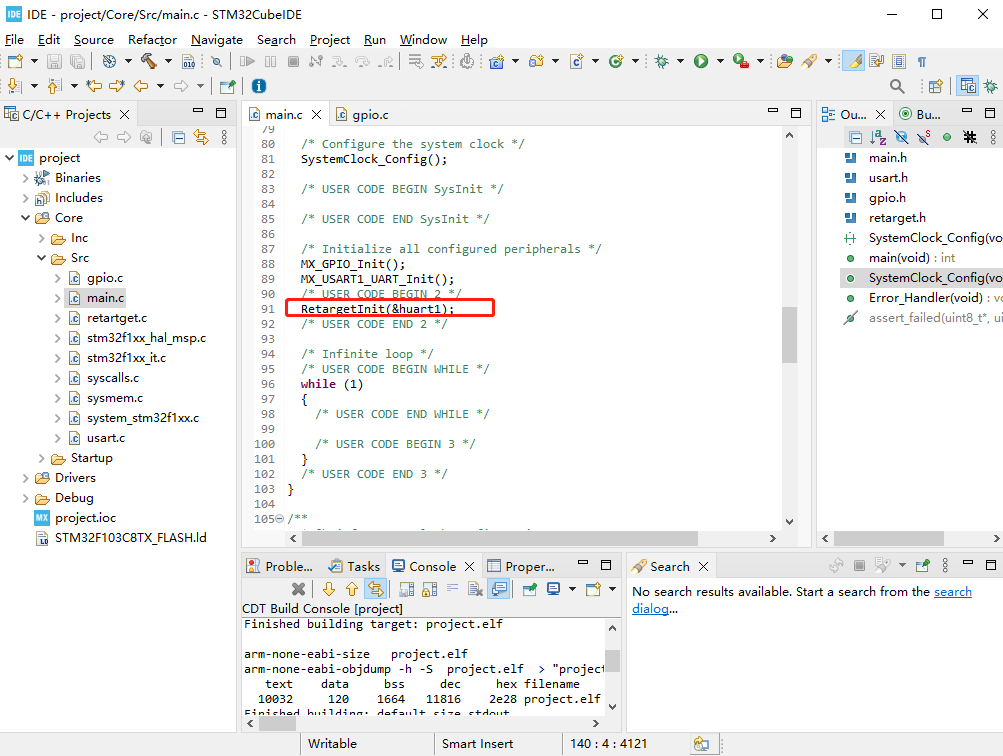
Task: Click Clear Console icon
Action: (x=475, y=589)
